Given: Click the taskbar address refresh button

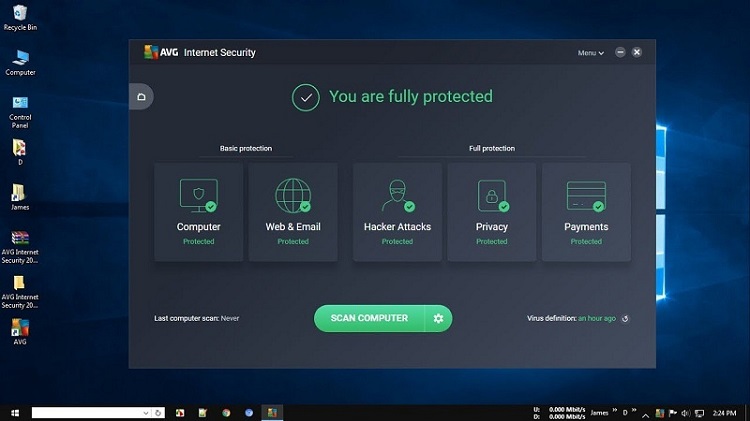Looking at the screenshot, I should pyautogui.click(x=158, y=413).
